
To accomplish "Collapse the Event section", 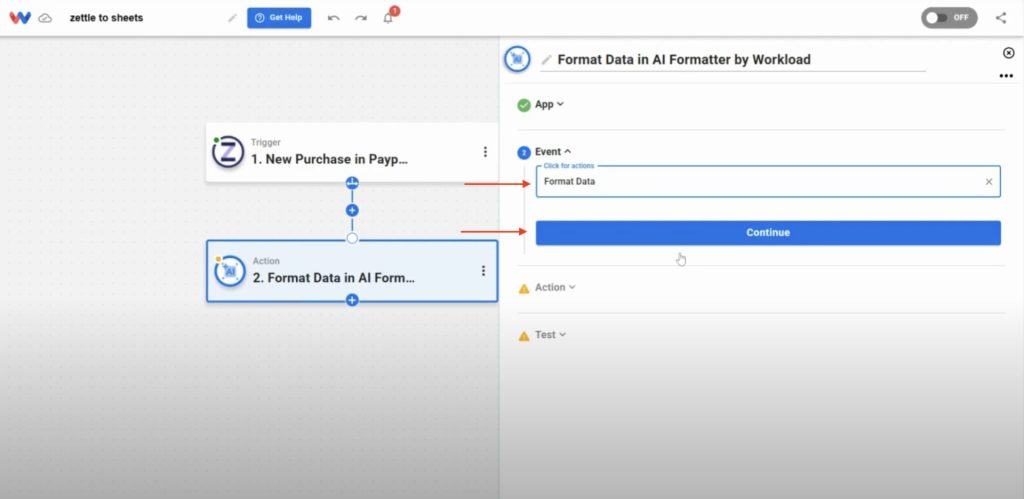I will click(553, 152).
